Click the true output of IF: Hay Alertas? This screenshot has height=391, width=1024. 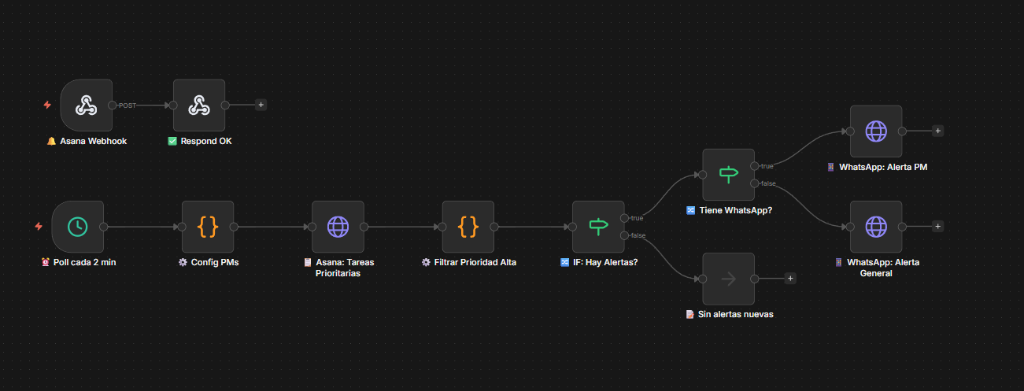click(625, 218)
